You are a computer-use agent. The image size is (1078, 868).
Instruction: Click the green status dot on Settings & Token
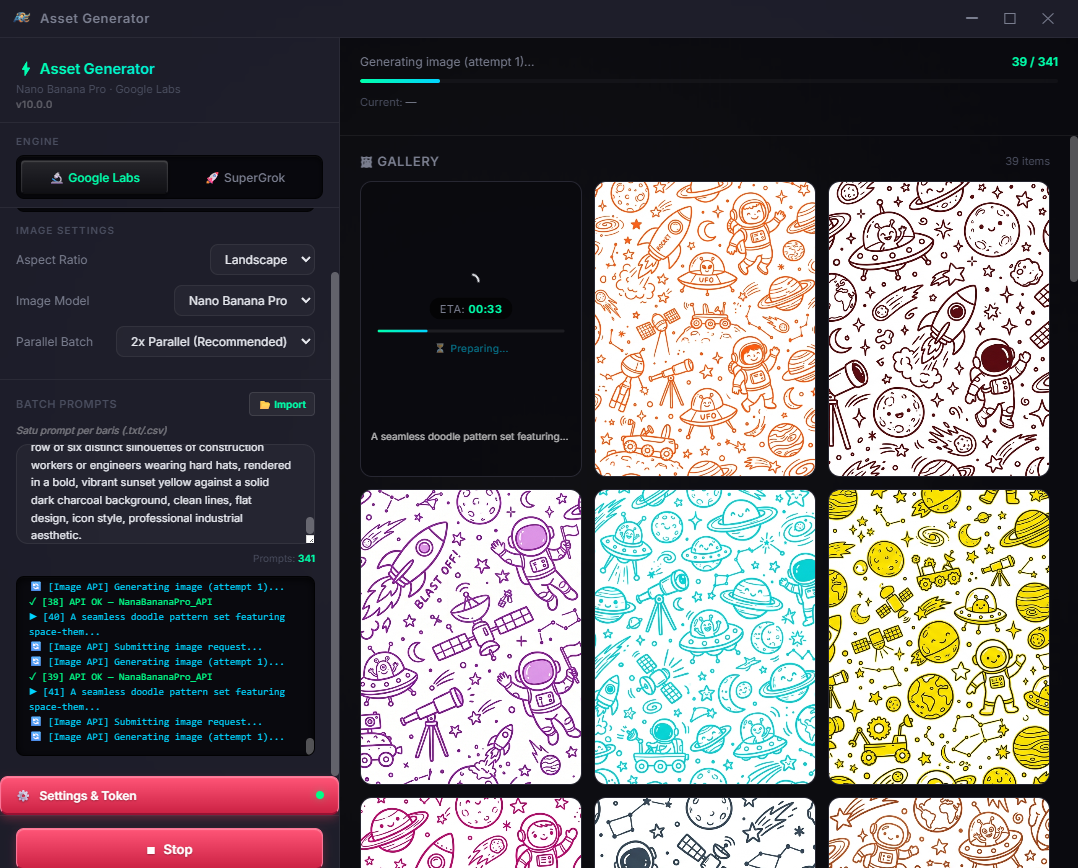point(320,795)
